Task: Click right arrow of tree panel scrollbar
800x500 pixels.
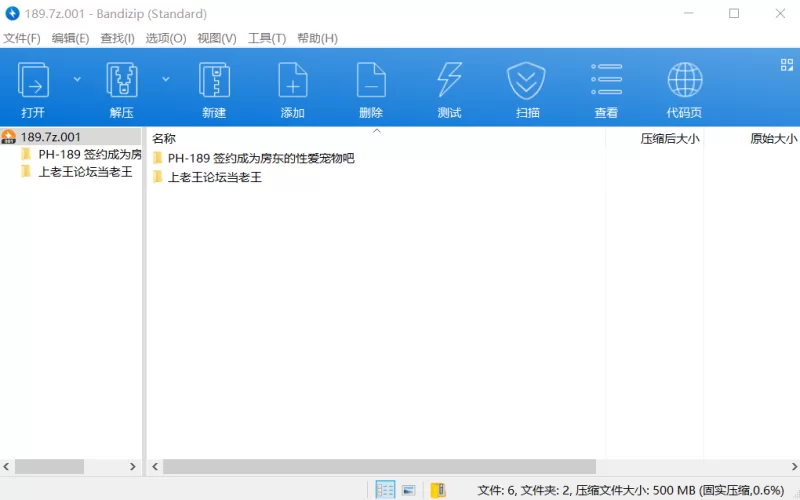Action: coord(133,466)
